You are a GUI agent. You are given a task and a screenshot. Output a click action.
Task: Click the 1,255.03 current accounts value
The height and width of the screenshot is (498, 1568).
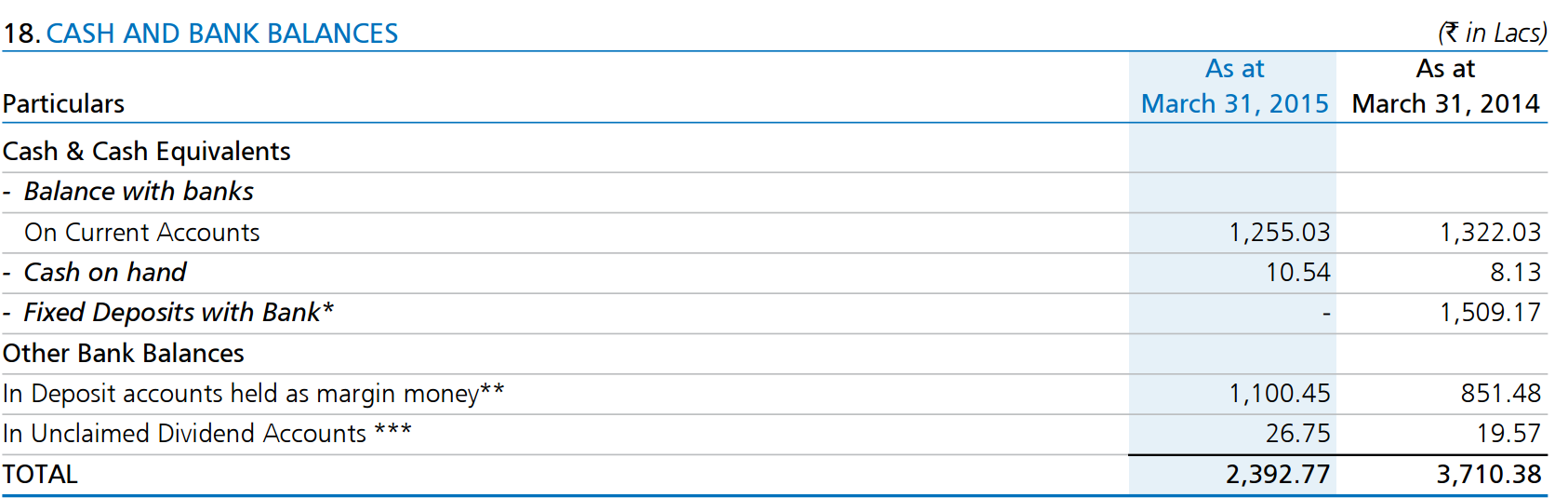(x=1280, y=232)
